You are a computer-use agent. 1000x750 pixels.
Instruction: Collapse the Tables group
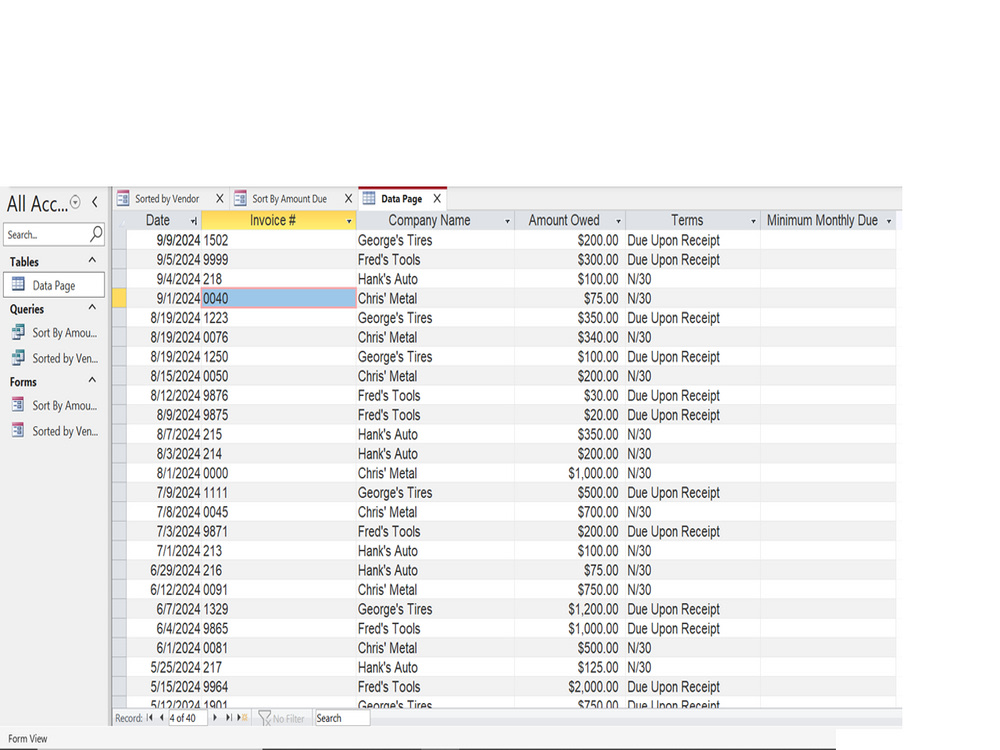point(92,260)
